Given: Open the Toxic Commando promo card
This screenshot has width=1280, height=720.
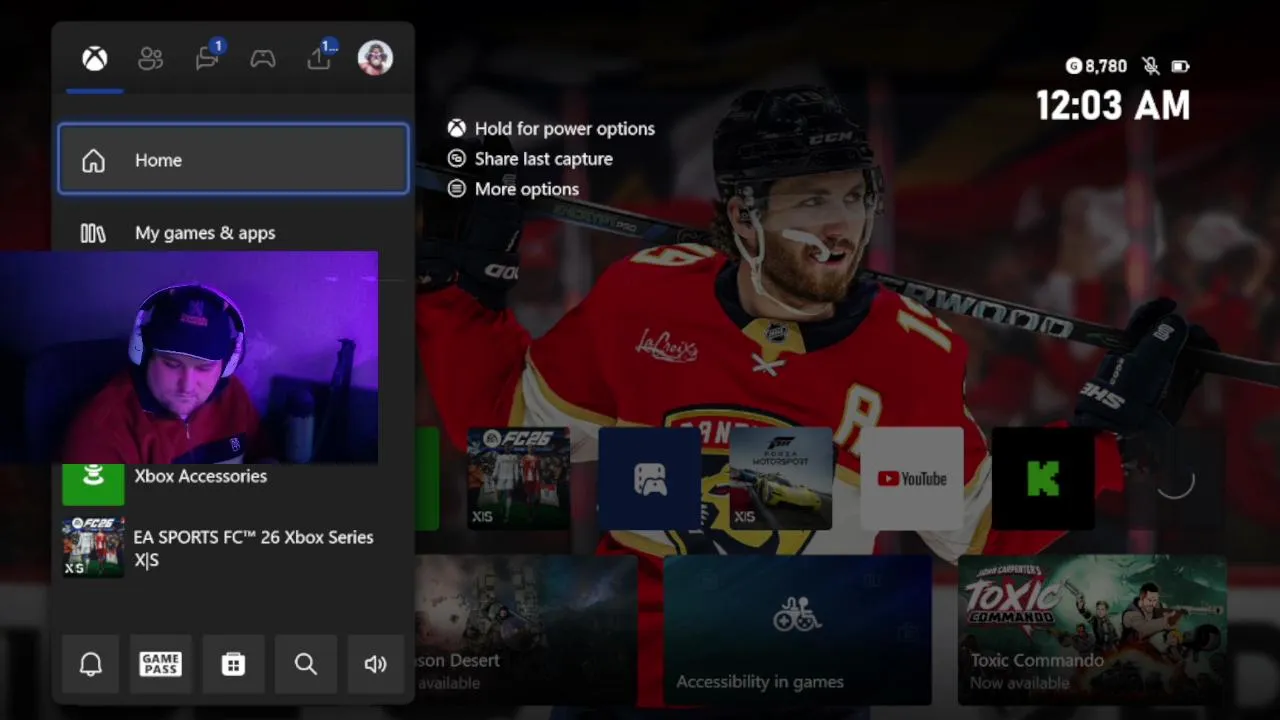Looking at the screenshot, I should 1092,630.
